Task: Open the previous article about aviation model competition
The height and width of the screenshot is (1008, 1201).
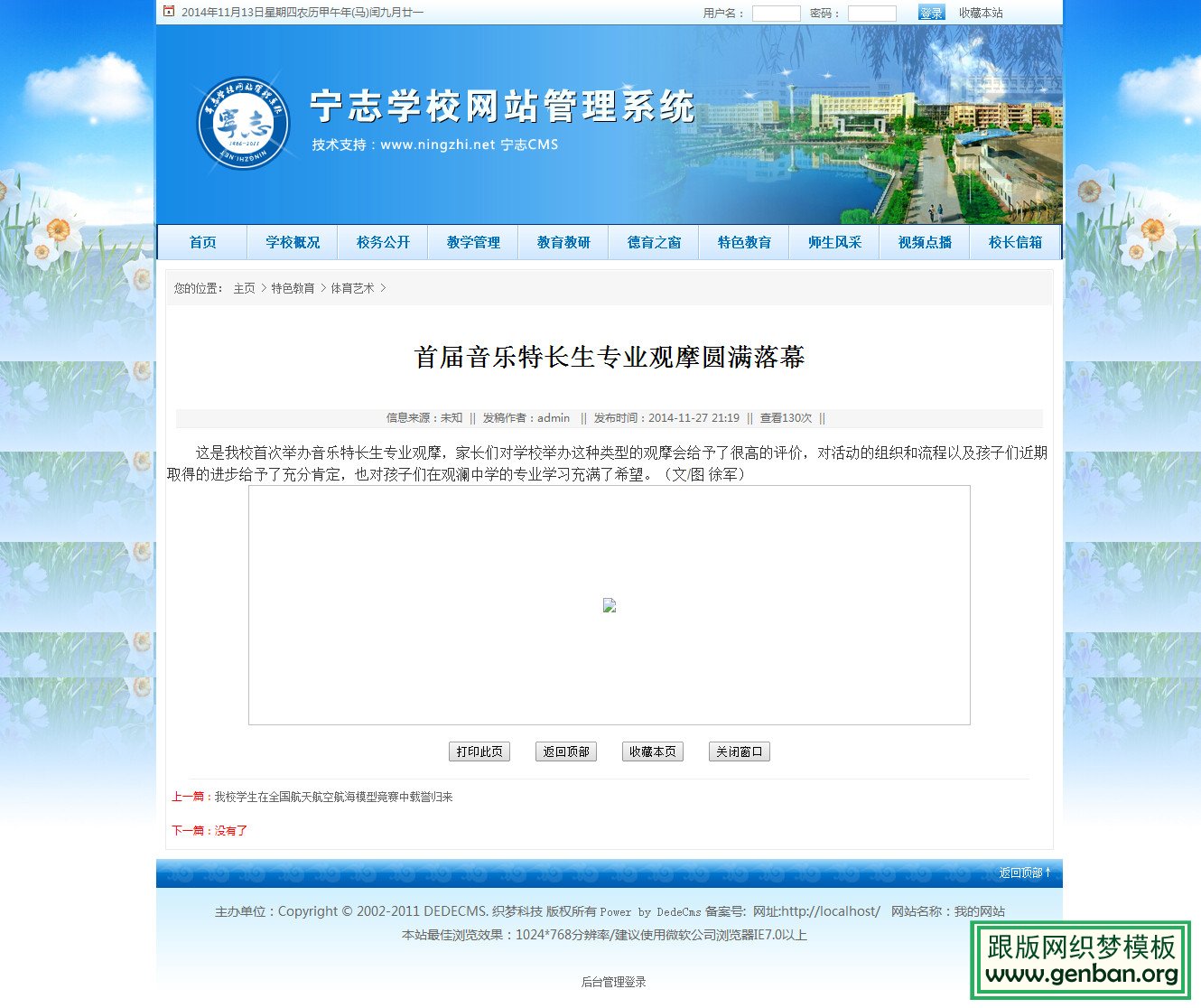Action: point(332,797)
